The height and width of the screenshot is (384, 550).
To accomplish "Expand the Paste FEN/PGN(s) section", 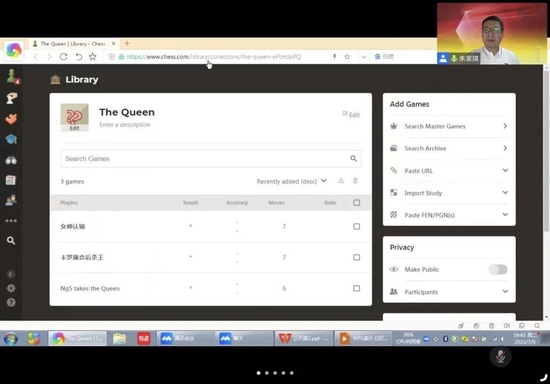I will [449, 215].
